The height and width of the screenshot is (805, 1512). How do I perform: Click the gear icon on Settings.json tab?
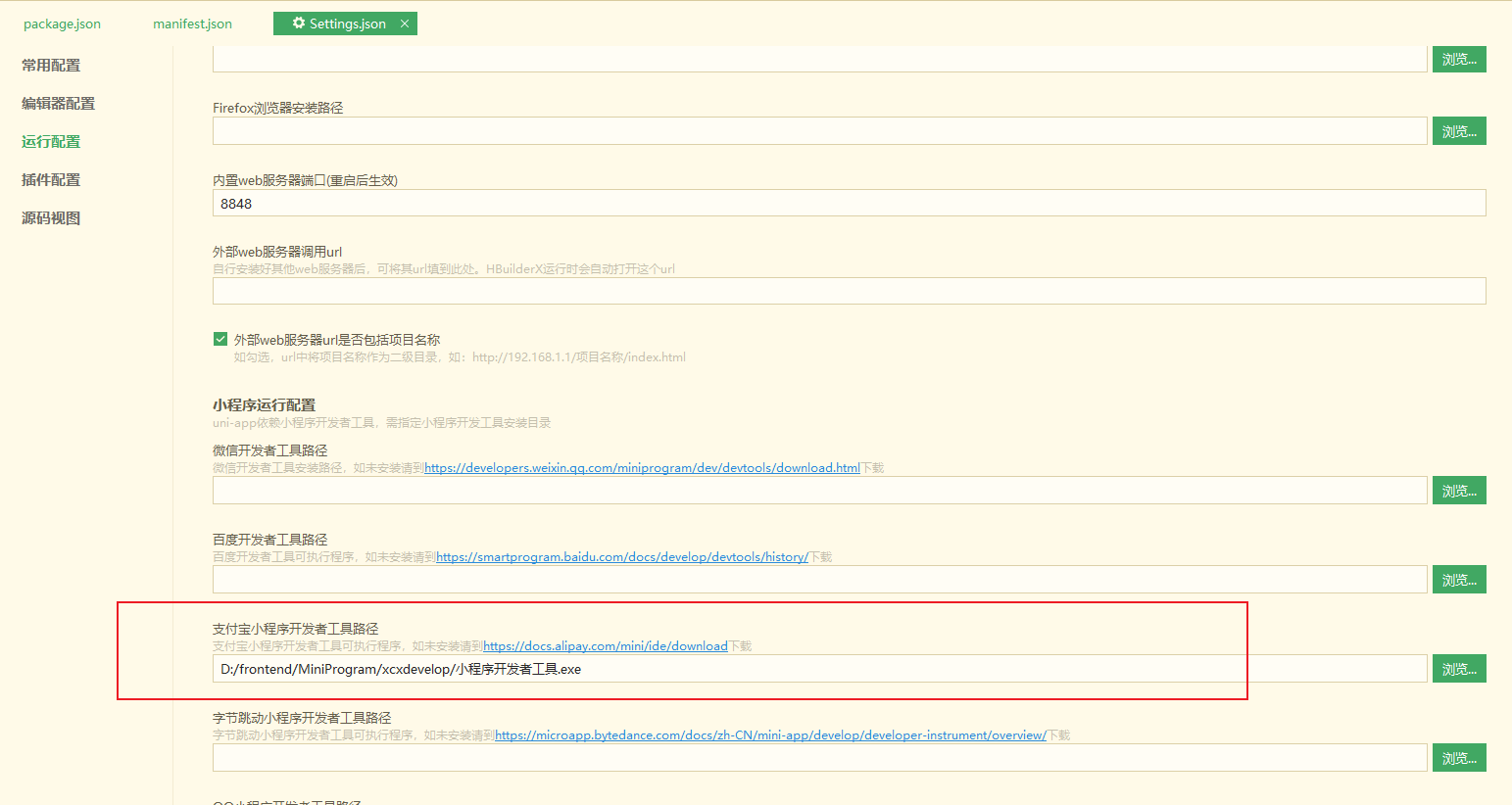coord(299,22)
